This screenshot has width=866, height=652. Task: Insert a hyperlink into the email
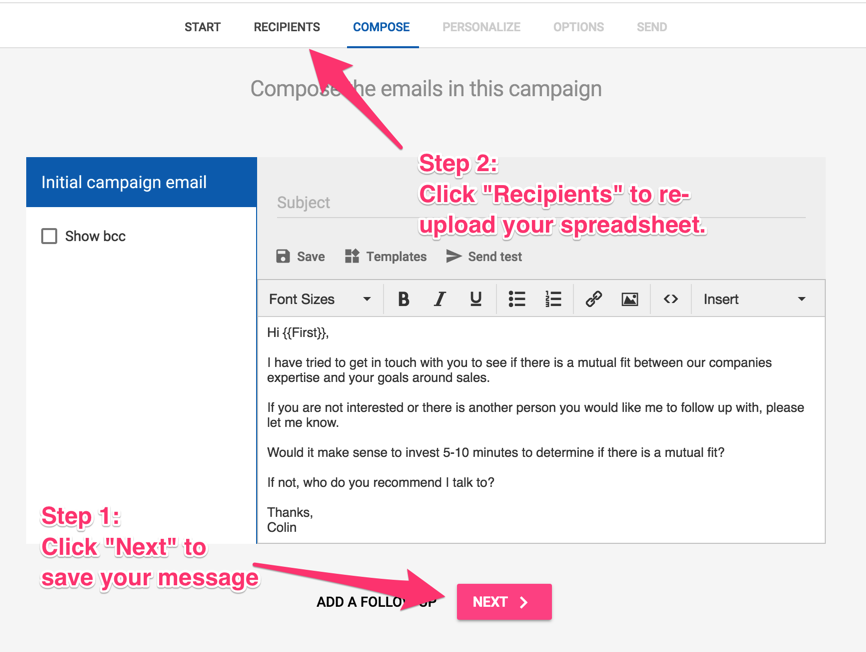[592, 298]
